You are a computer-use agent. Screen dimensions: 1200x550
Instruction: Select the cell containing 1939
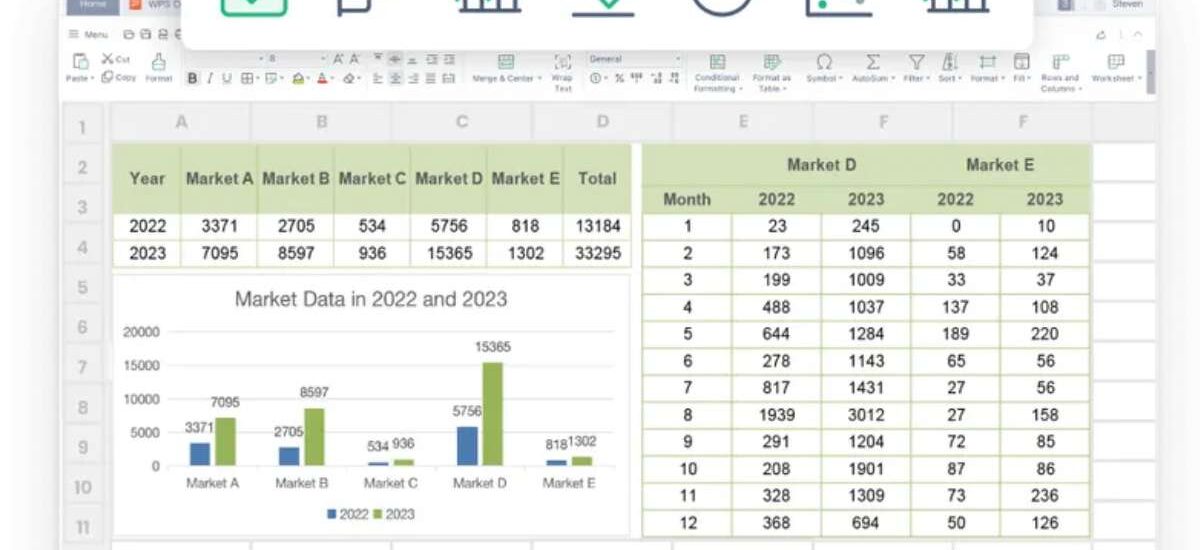coord(776,415)
